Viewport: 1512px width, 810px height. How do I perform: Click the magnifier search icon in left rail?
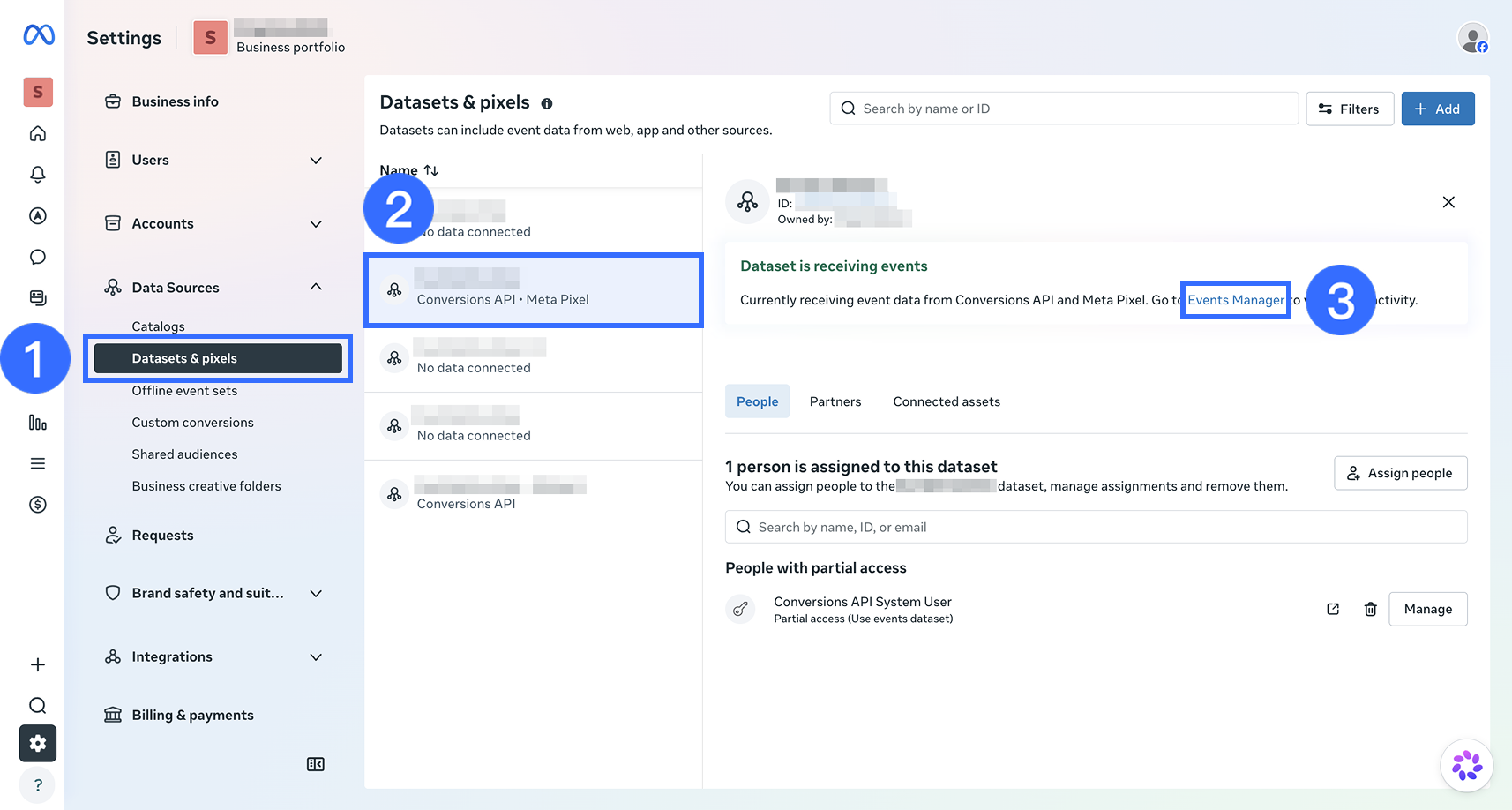coord(38,705)
